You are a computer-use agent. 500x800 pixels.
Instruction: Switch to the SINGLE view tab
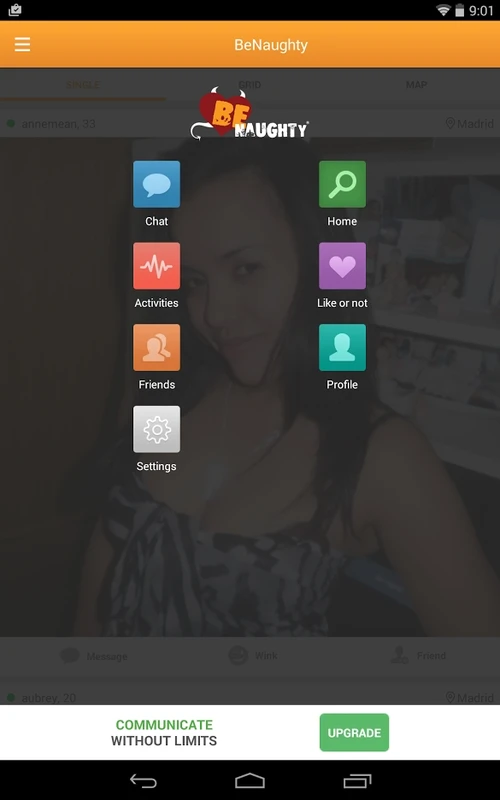83,85
